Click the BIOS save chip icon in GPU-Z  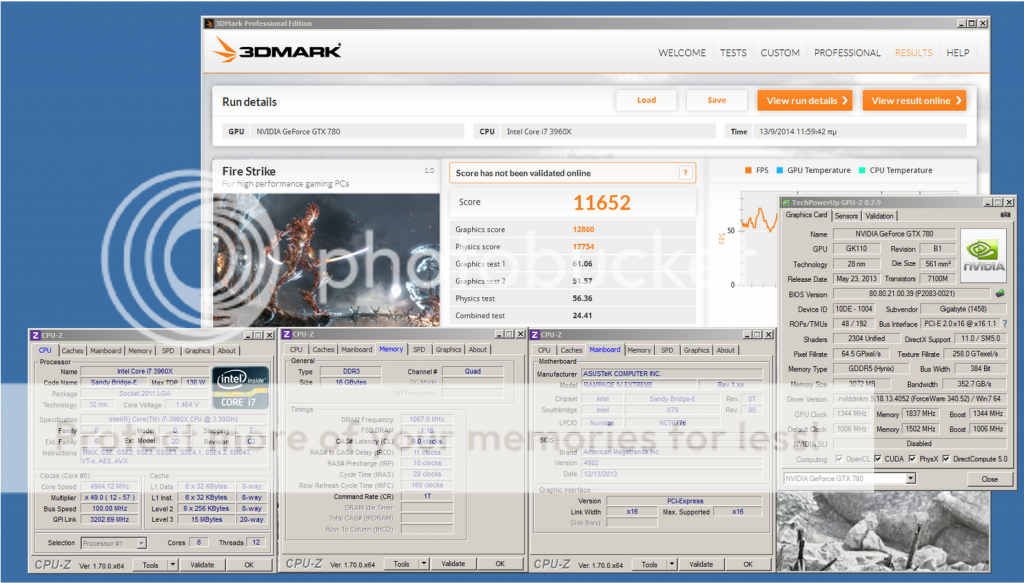pos(998,294)
